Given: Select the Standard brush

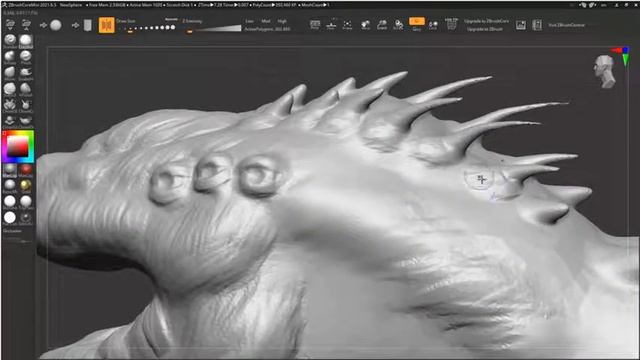Looking at the screenshot, I should pyautogui.click(x=10, y=41).
